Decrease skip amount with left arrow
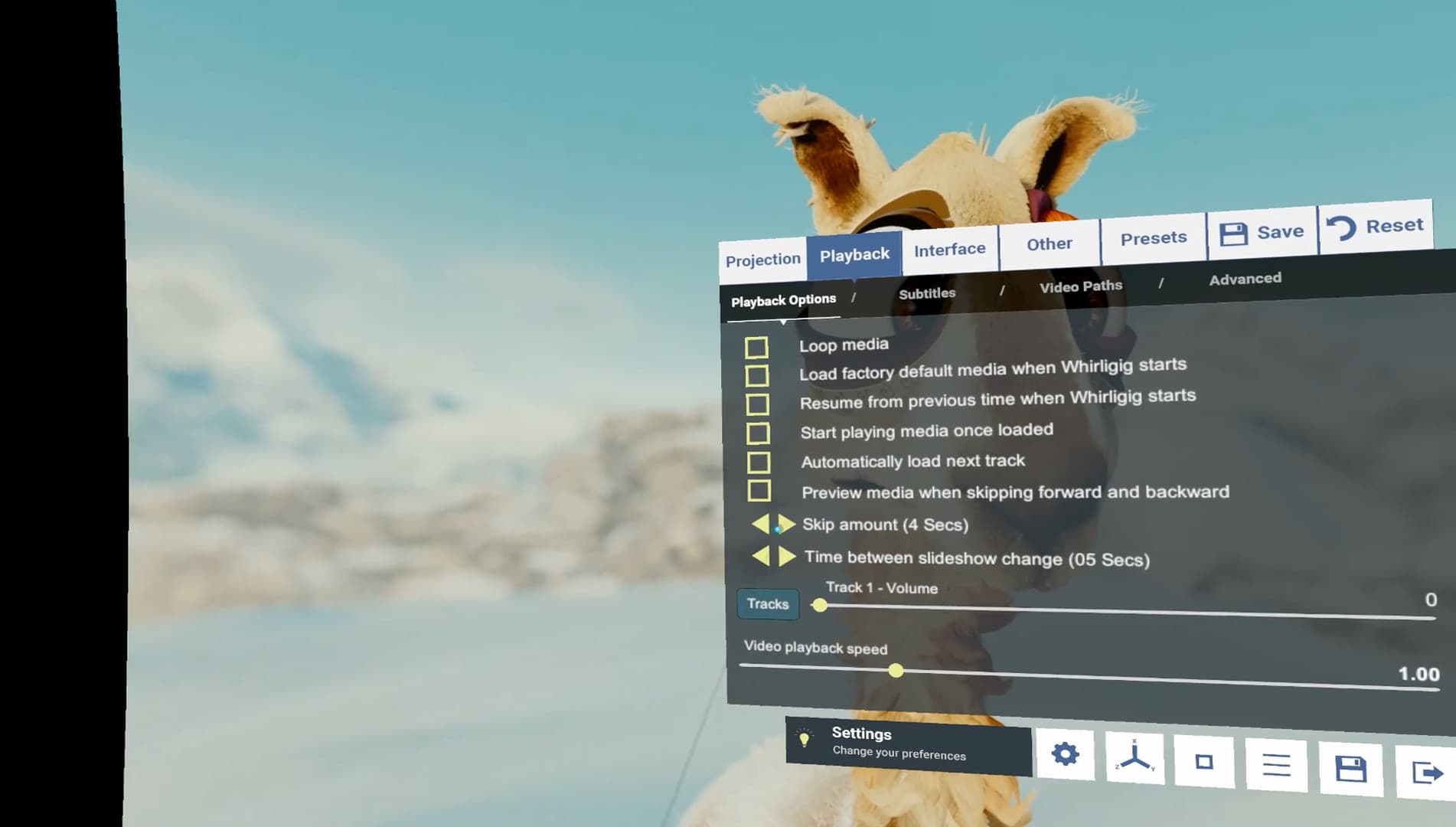 (760, 524)
